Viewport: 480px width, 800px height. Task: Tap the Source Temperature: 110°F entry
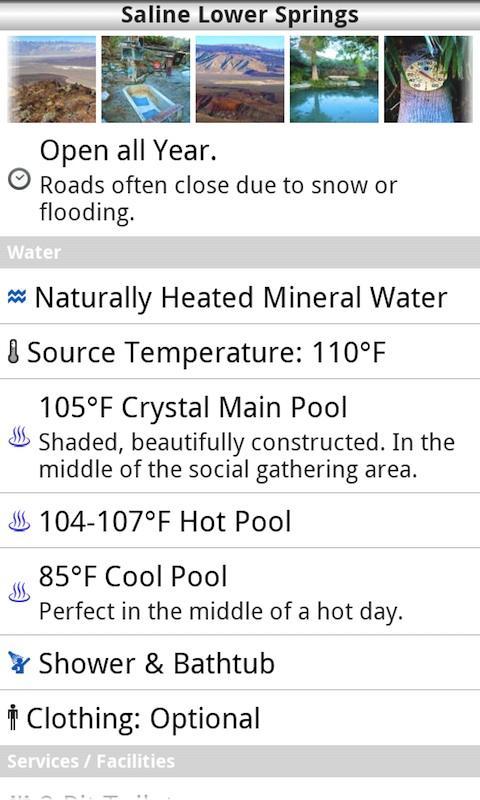click(x=240, y=352)
